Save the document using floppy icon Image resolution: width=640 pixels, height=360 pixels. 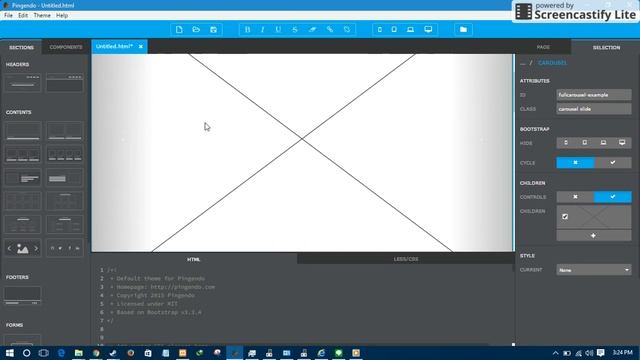coord(213,29)
